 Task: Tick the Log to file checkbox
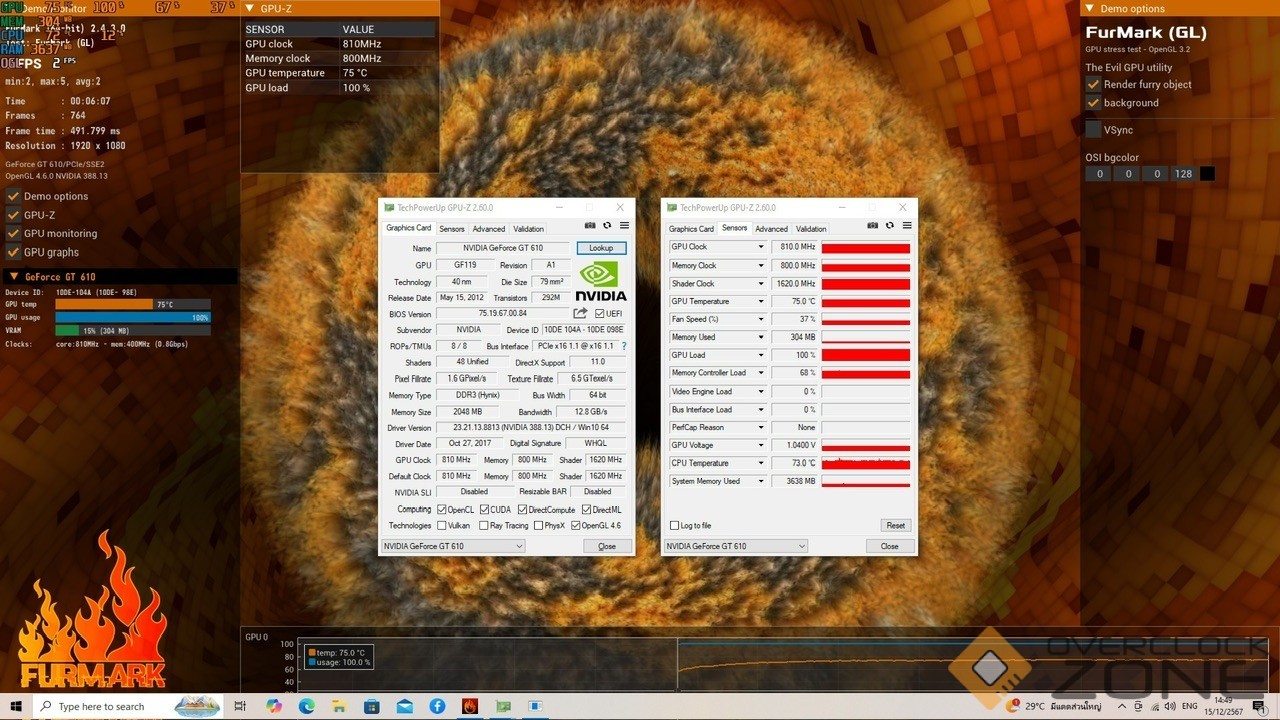[x=674, y=525]
